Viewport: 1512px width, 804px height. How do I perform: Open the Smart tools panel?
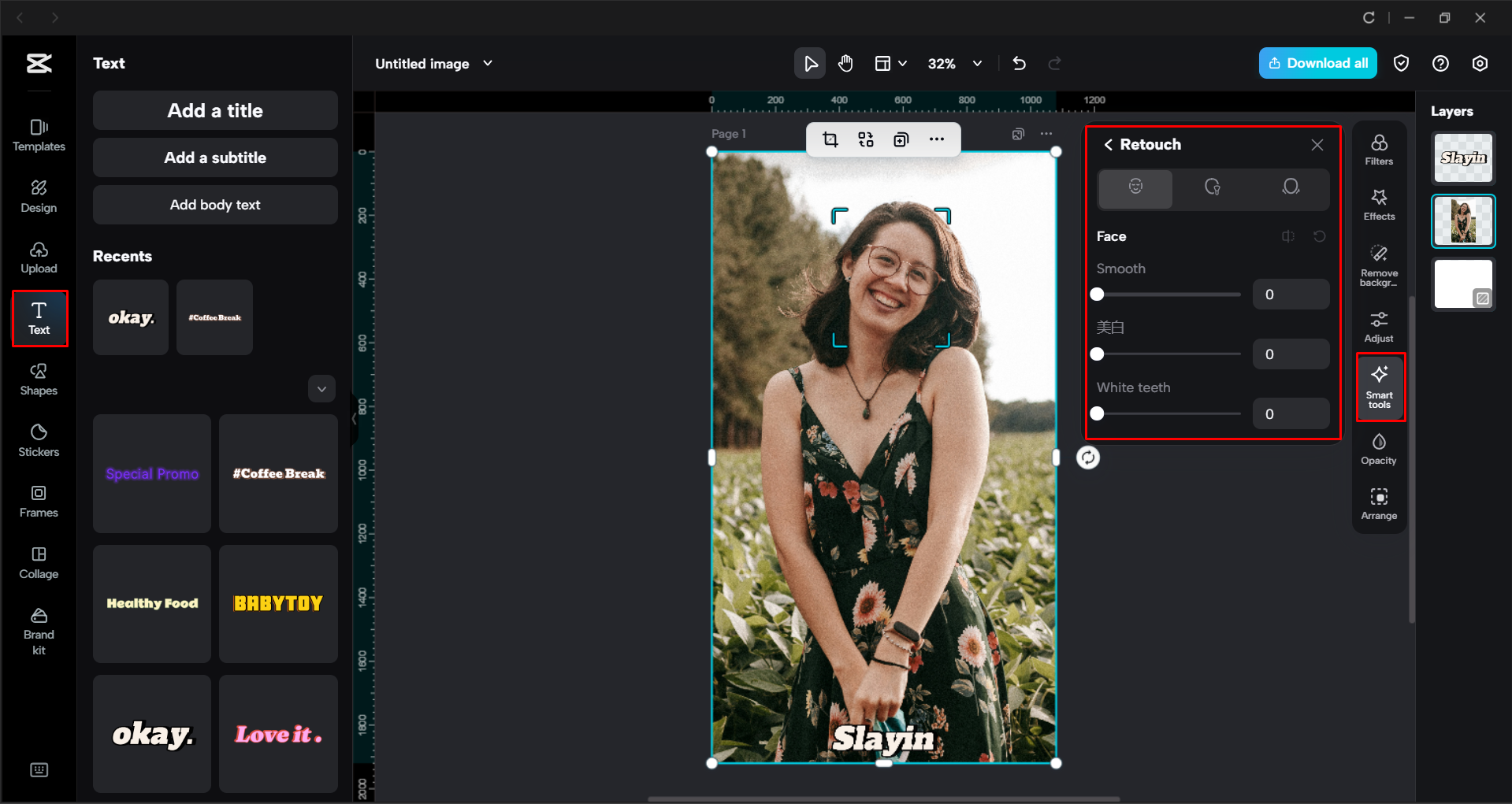click(x=1380, y=387)
